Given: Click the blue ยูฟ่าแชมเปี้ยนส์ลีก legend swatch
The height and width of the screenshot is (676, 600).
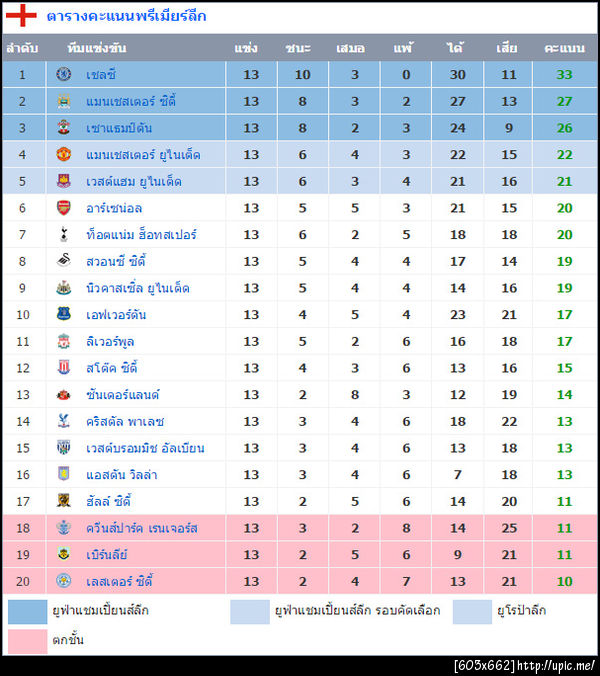Looking at the screenshot, I should tap(27, 611).
